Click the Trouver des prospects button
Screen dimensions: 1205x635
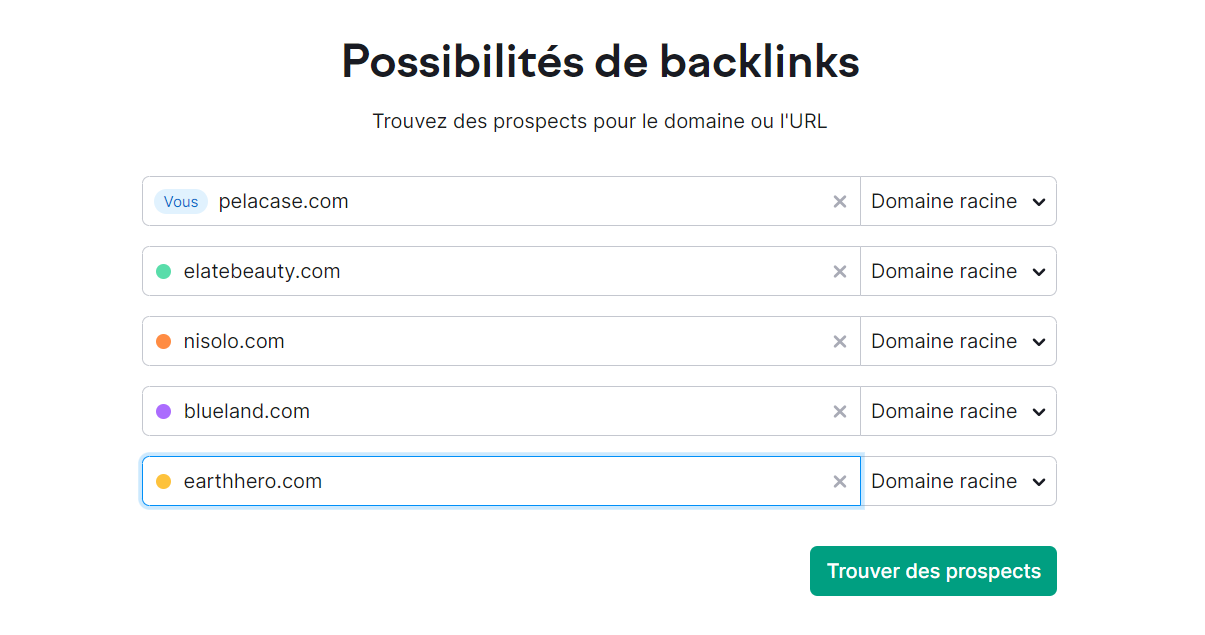(x=932, y=570)
